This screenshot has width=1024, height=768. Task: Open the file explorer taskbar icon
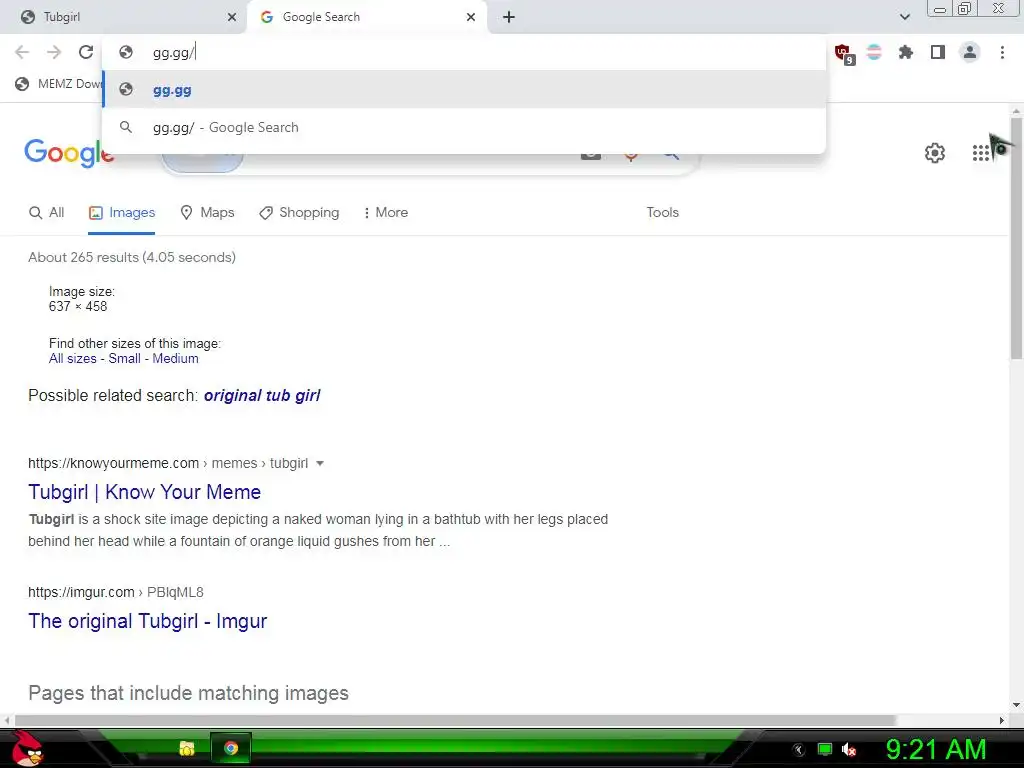point(187,748)
